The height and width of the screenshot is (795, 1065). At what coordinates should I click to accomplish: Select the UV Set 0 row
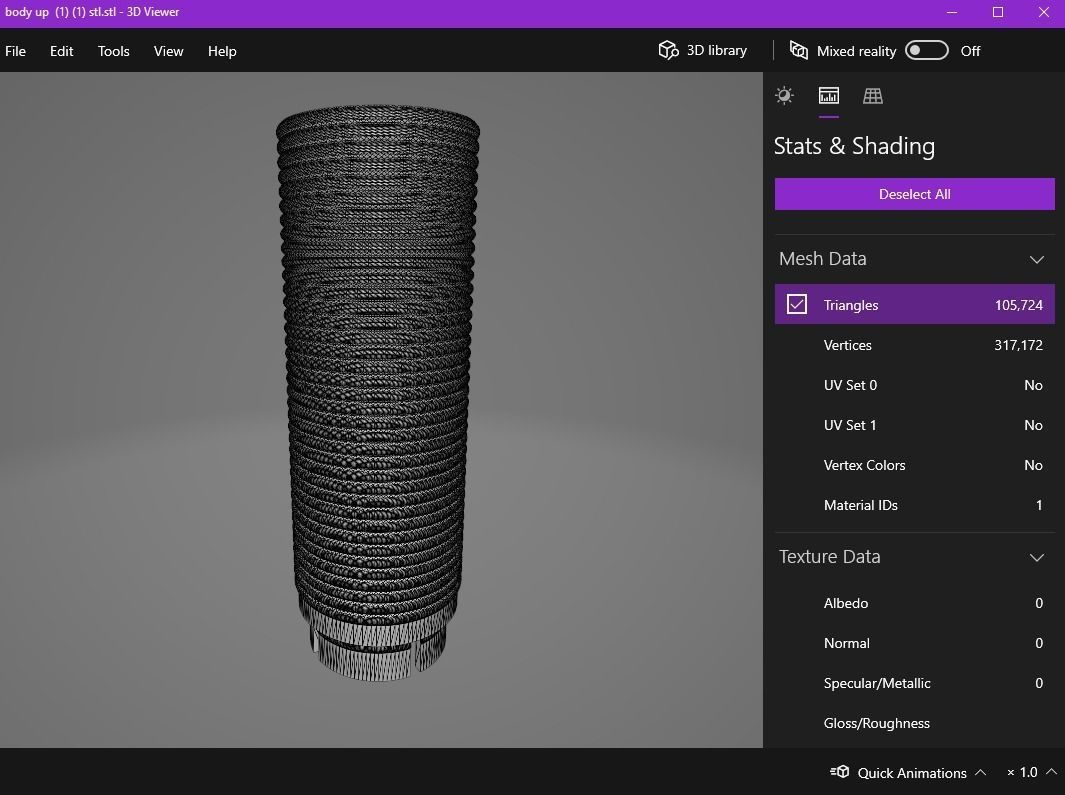pyautogui.click(x=914, y=385)
